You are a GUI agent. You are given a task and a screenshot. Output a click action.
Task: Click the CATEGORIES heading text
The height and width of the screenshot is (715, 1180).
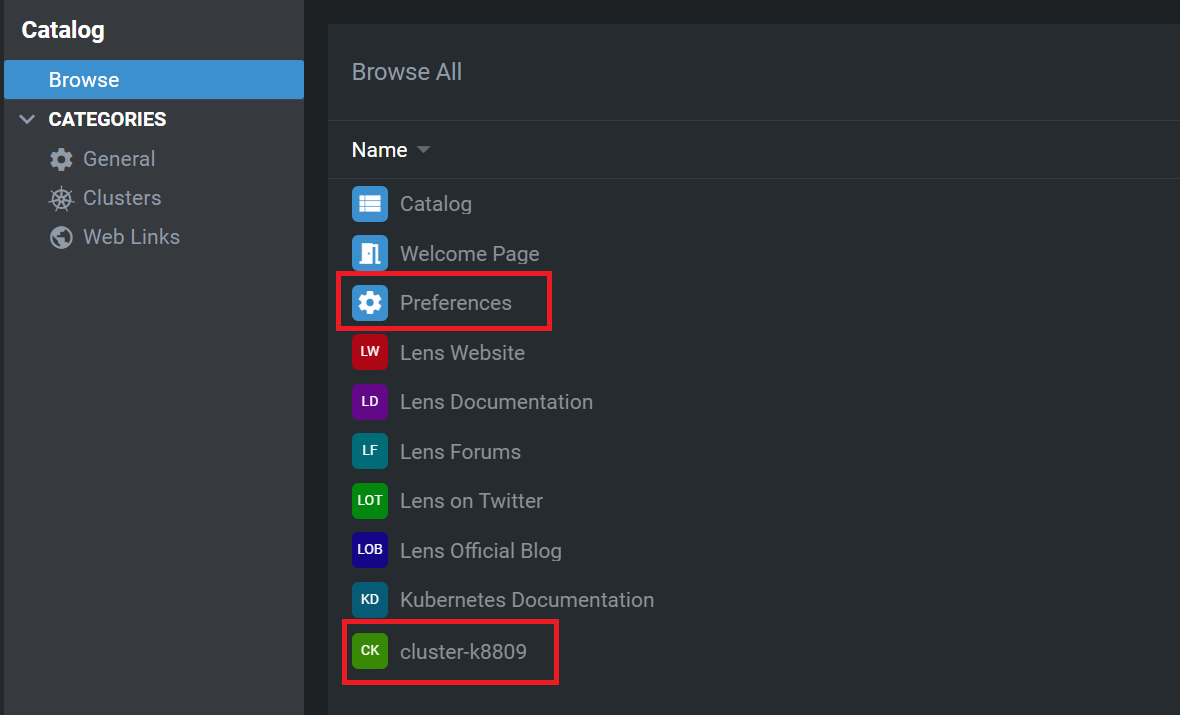[x=108, y=120]
